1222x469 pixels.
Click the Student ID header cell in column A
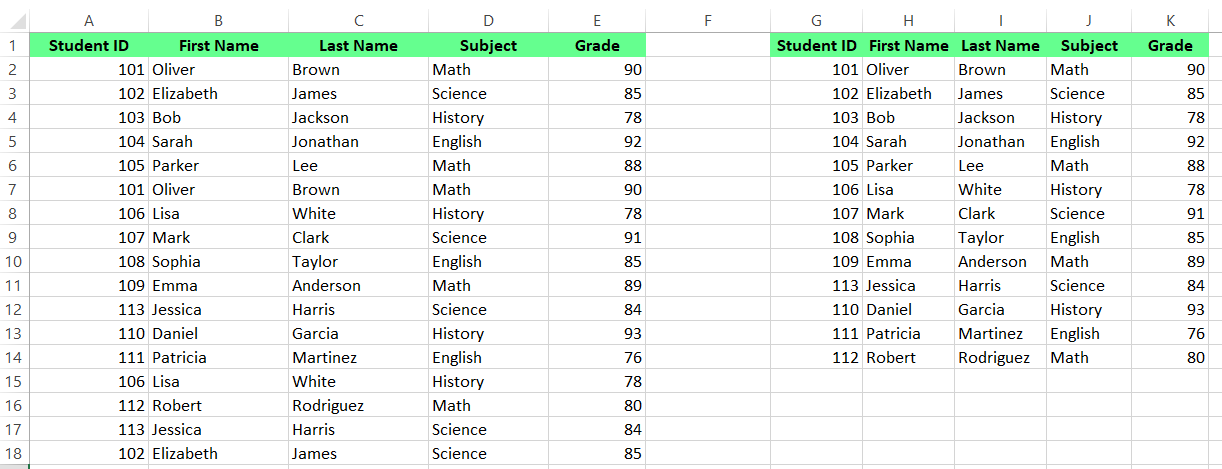89,45
